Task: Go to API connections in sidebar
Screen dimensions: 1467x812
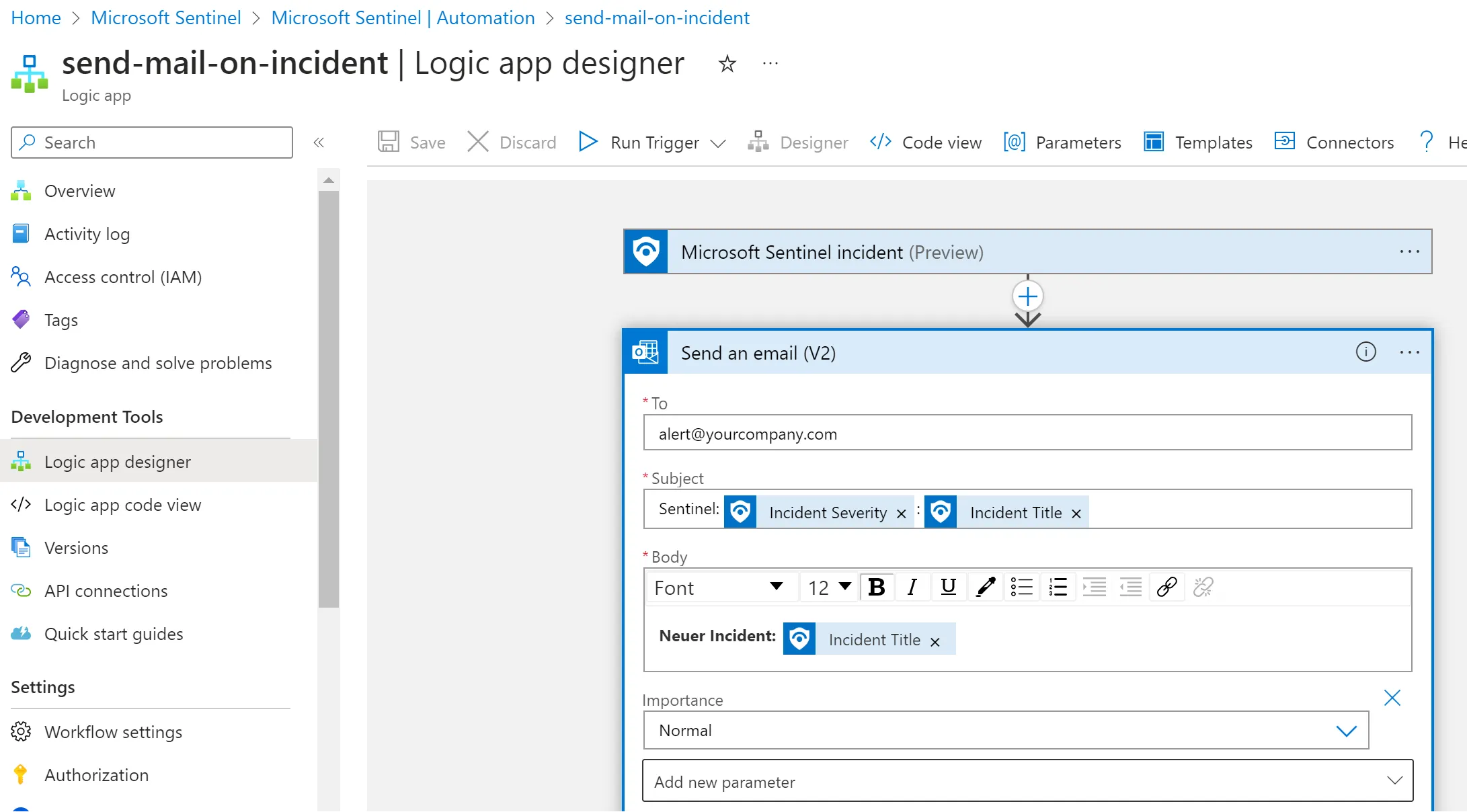Action: (x=106, y=591)
